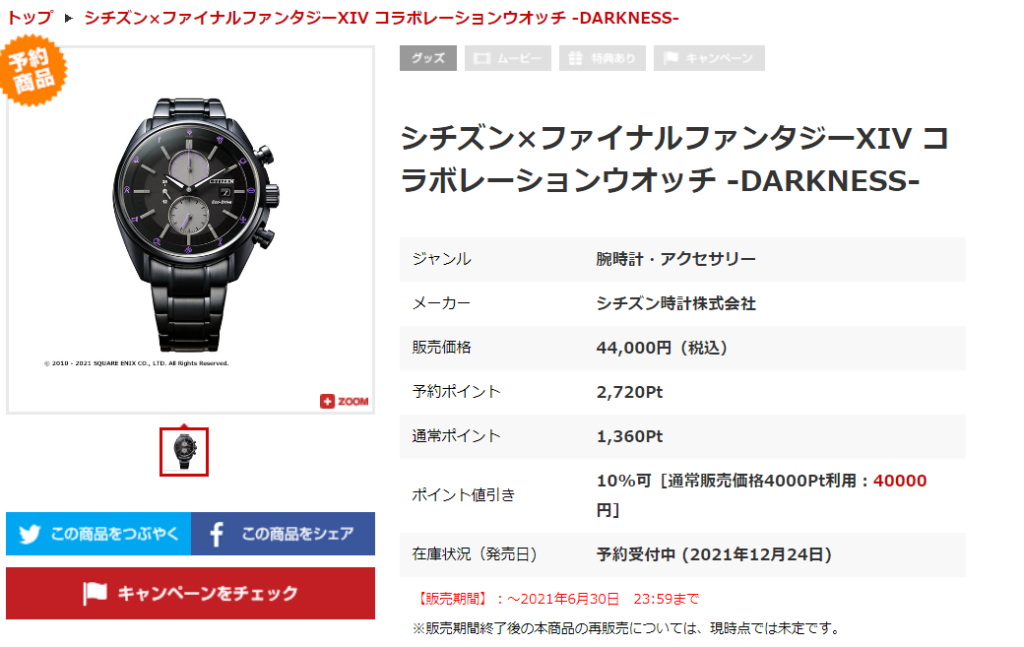
Task: Click the main watch product image
Action: pos(191,230)
